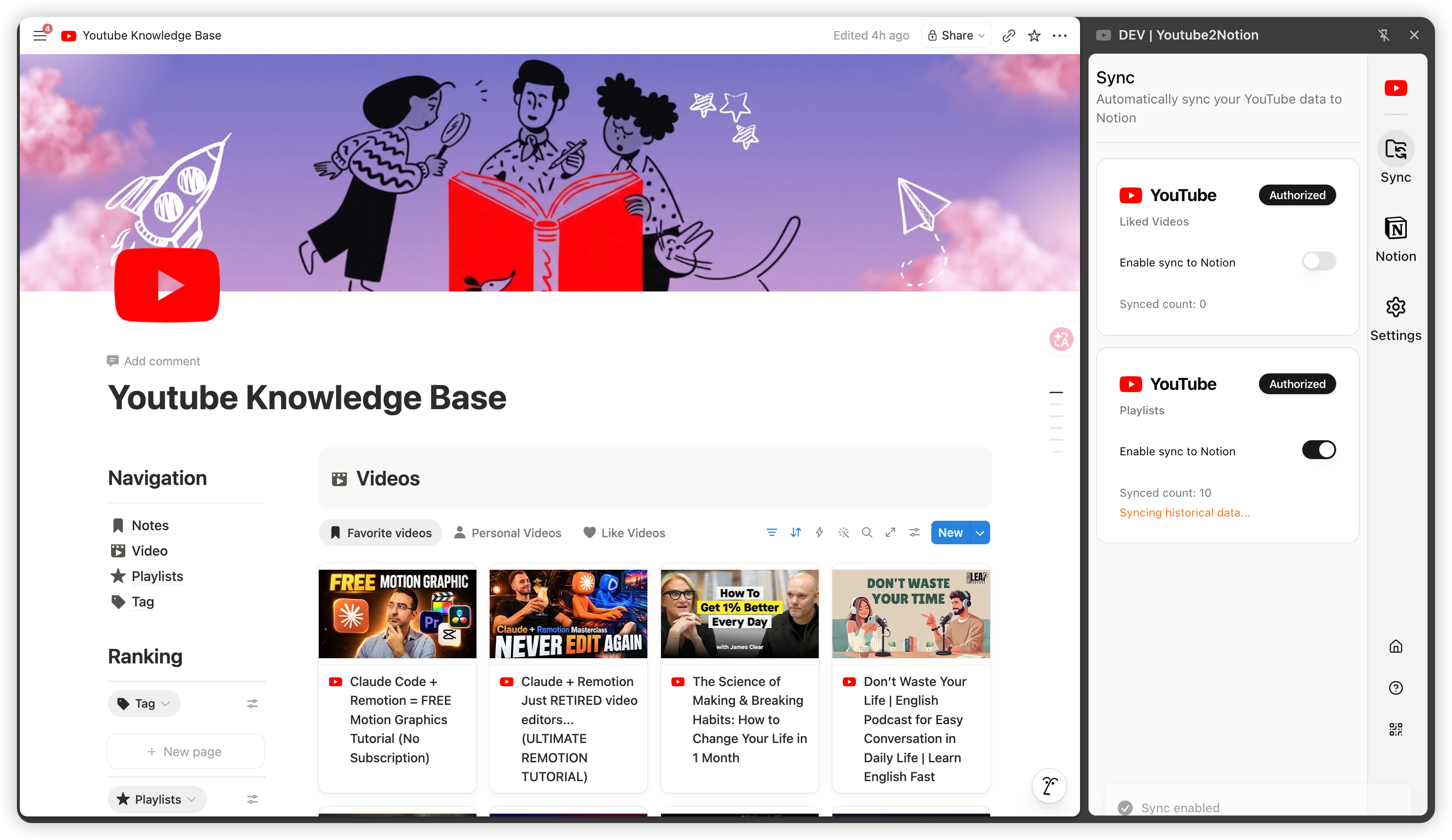Switch to the Personal Videos tab

pyautogui.click(x=508, y=533)
